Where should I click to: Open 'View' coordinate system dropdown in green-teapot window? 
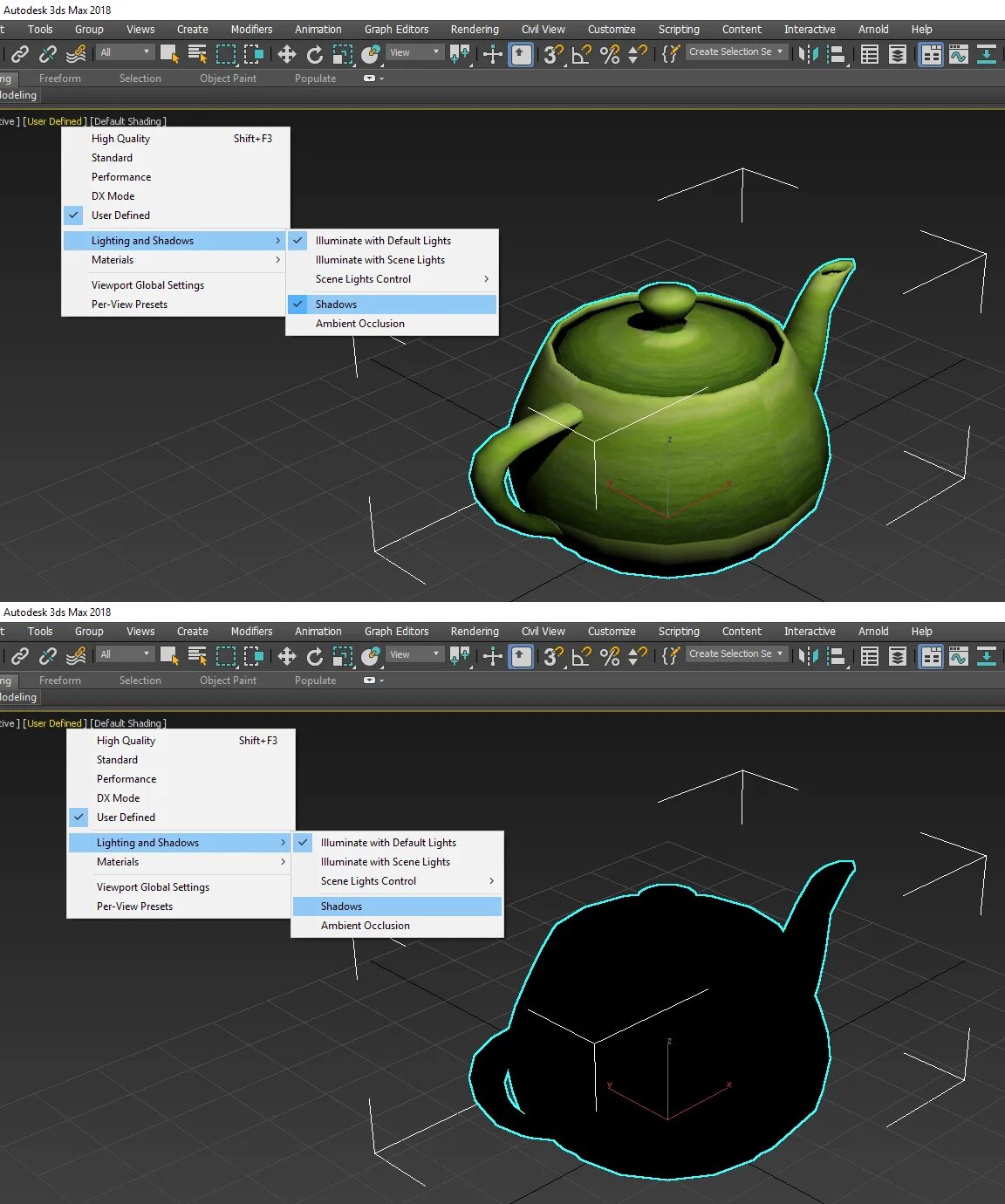pos(414,52)
